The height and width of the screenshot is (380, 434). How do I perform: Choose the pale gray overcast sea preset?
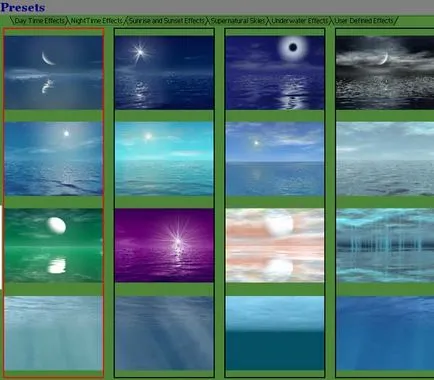(x=385, y=159)
